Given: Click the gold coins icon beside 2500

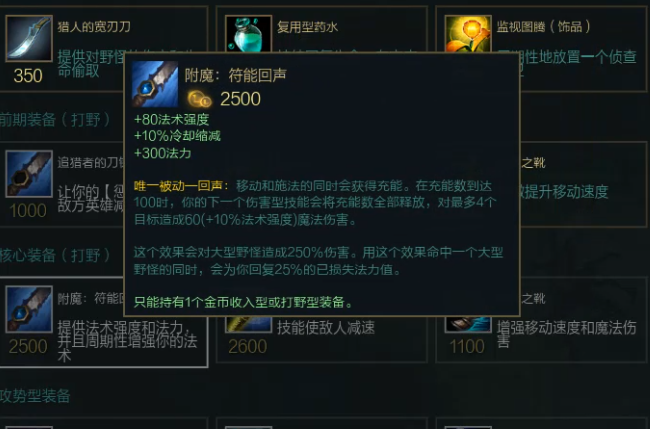Looking at the screenshot, I should (x=199, y=99).
